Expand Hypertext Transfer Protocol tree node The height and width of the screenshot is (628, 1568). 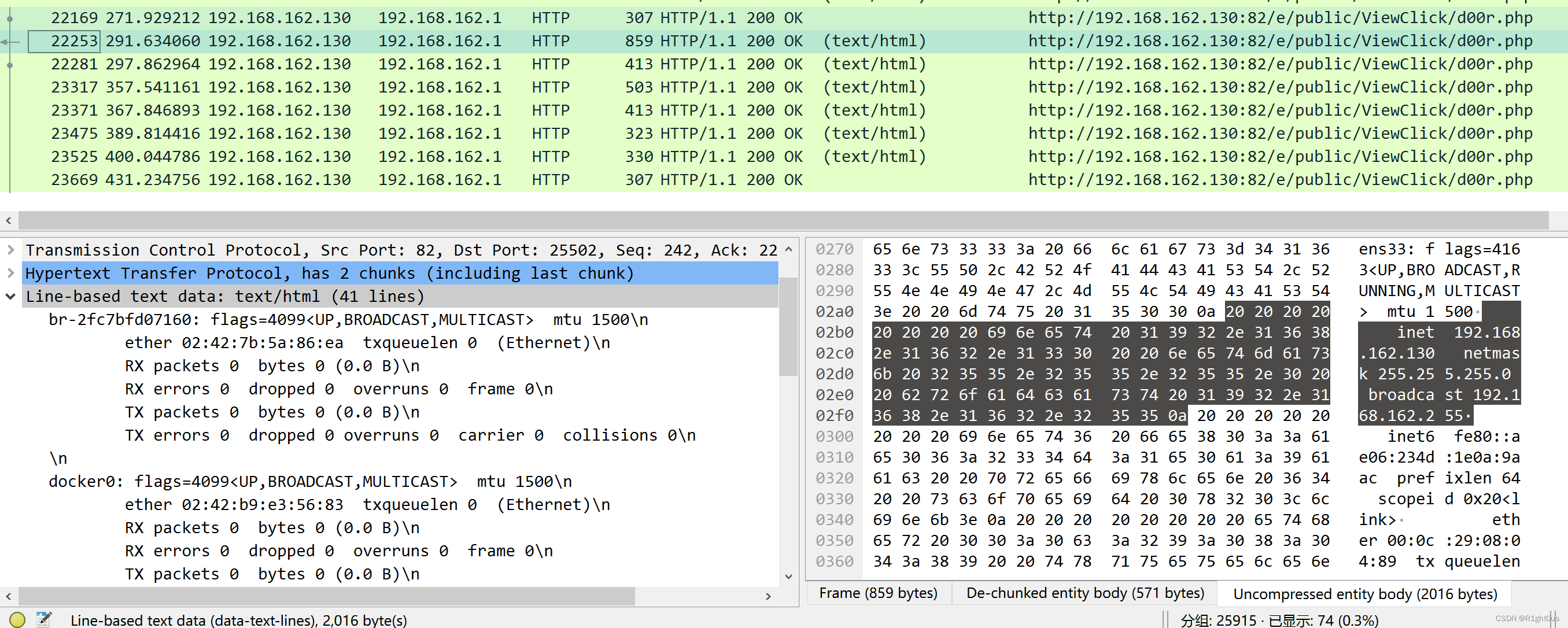point(10,273)
